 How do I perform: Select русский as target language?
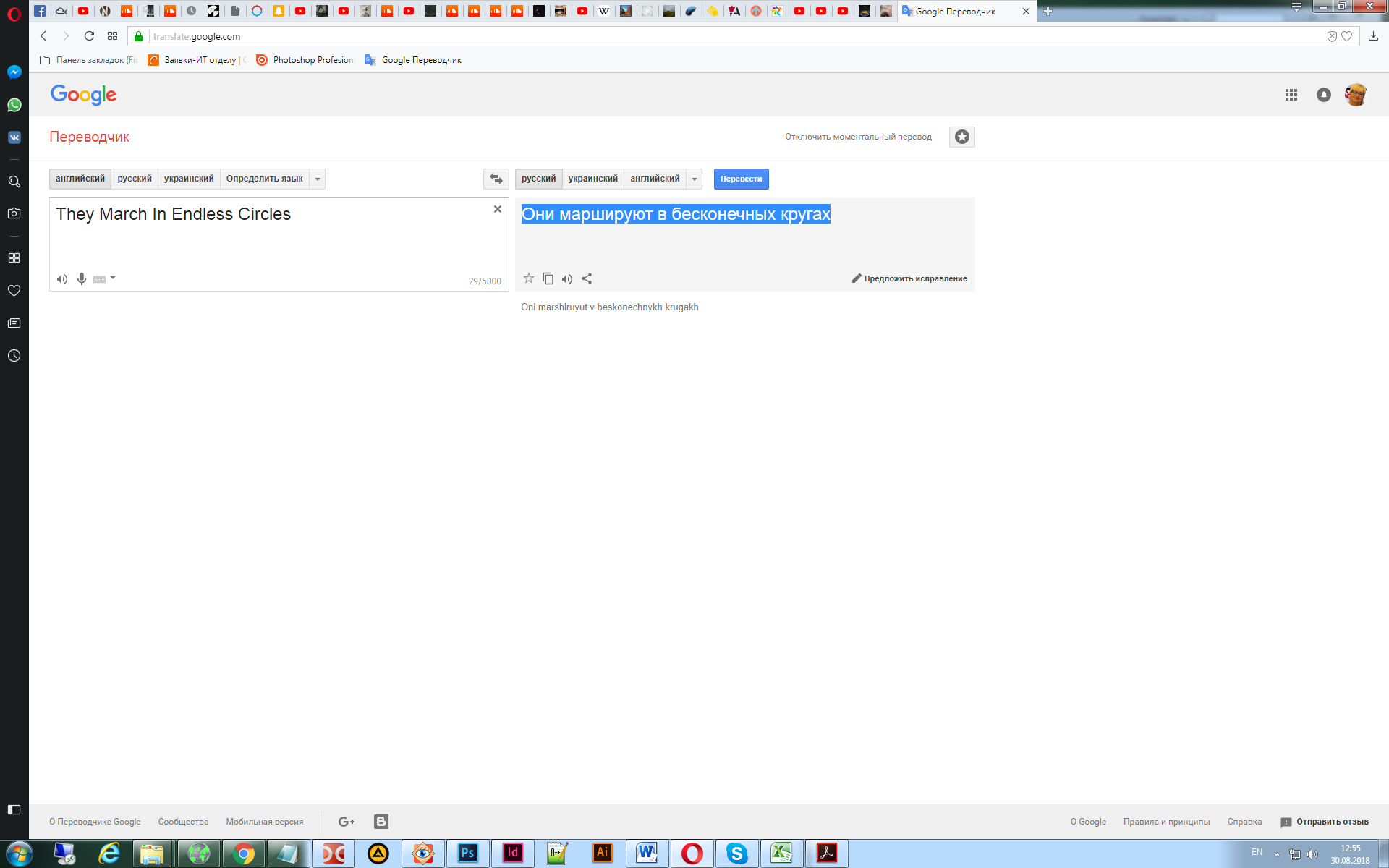pyautogui.click(x=538, y=179)
